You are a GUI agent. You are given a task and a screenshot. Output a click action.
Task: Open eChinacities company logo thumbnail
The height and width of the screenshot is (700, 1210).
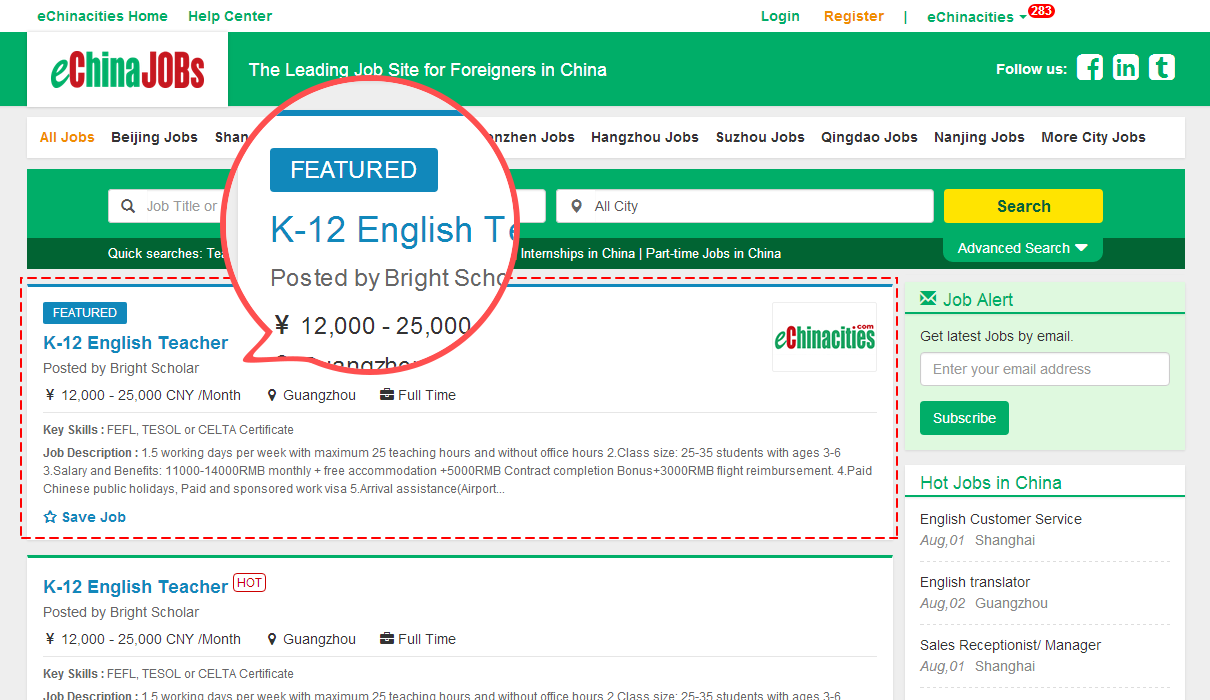pos(824,337)
